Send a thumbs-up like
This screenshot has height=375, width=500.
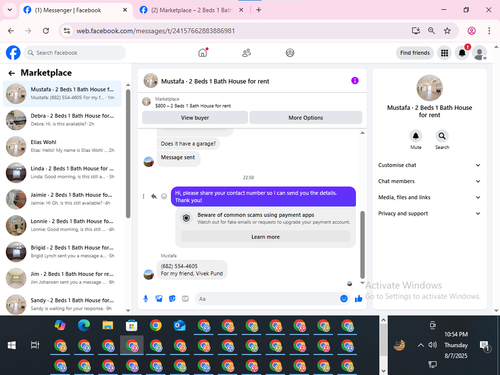pyautogui.click(x=359, y=299)
